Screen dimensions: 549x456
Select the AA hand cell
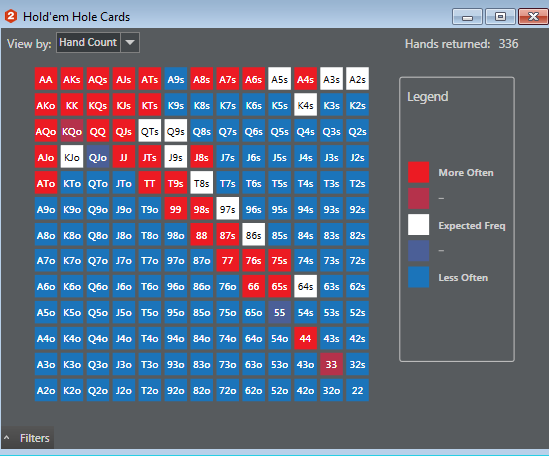point(46,79)
